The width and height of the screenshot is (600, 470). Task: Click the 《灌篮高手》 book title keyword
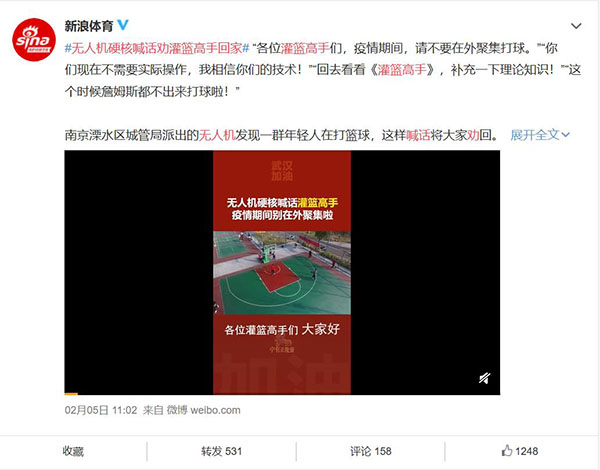(x=402, y=70)
